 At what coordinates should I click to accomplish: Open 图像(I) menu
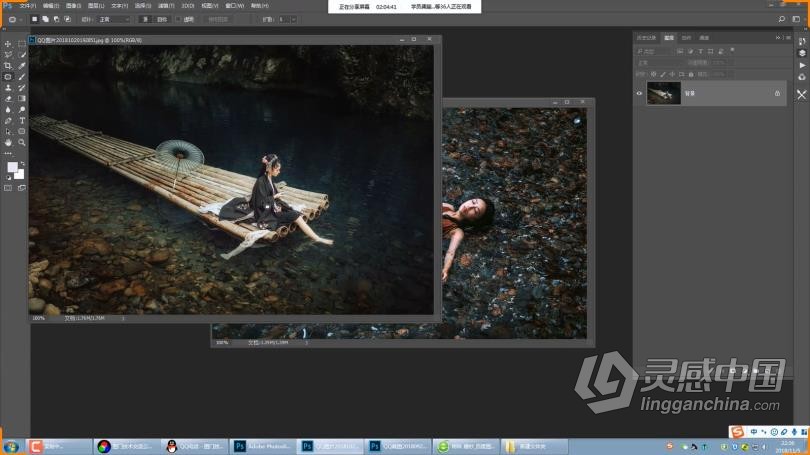pyautogui.click(x=73, y=6)
